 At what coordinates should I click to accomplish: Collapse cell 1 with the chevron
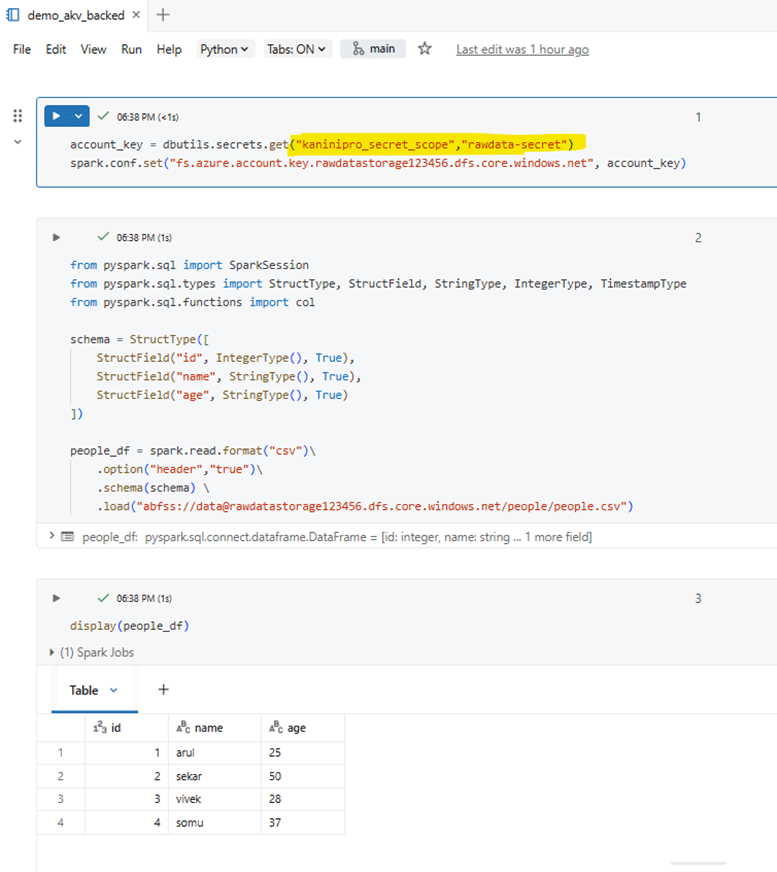pos(17,142)
